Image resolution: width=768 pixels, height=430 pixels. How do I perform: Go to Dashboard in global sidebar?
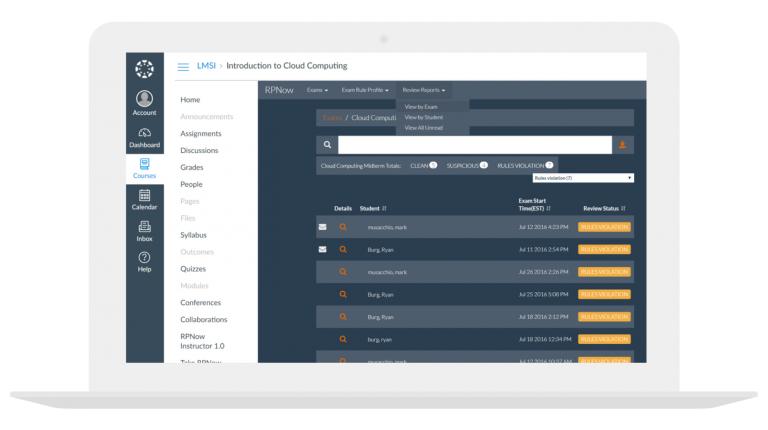click(x=144, y=138)
